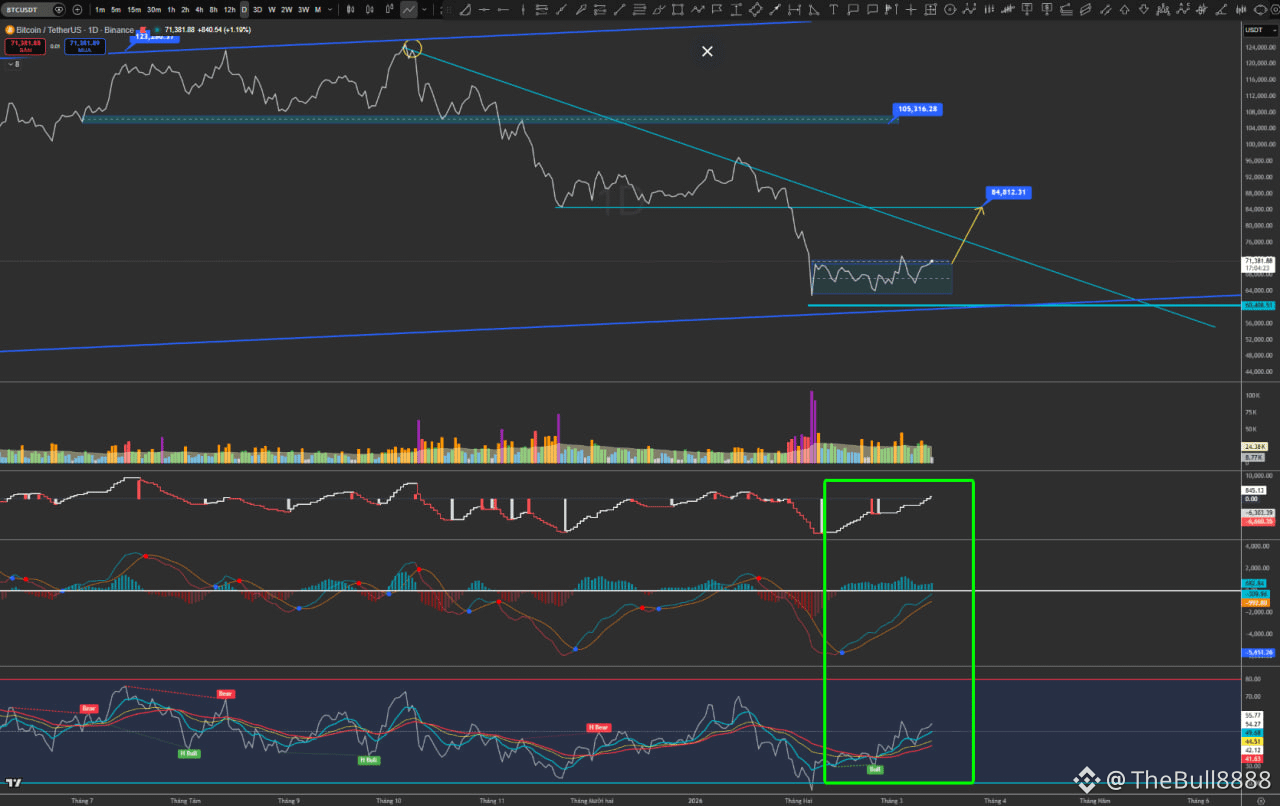Click the red sell price button
The width and height of the screenshot is (1280, 806).
coord(26,46)
